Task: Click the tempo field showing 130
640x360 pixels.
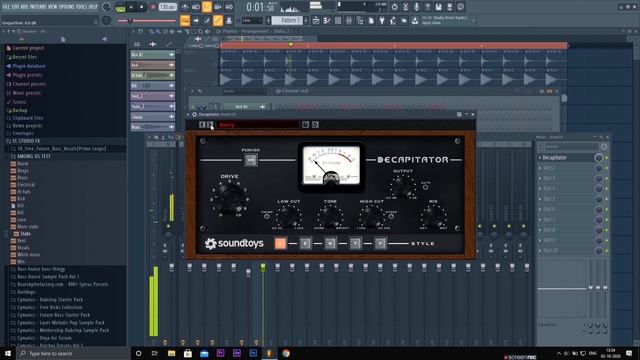Action: 167,7
